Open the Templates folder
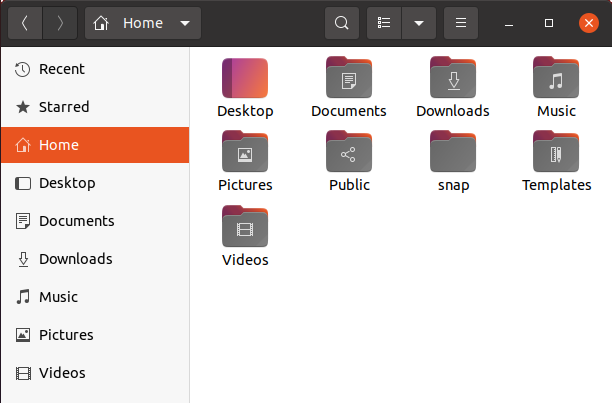 (556, 152)
